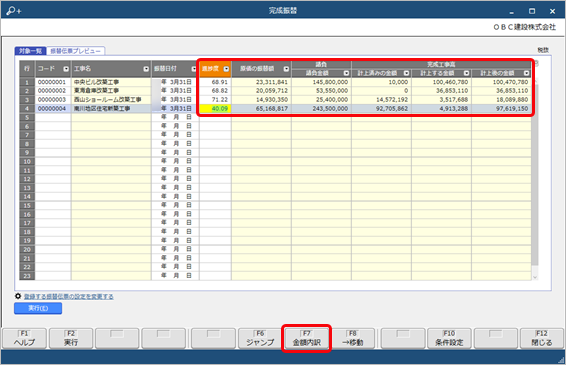The width and height of the screenshot is (566, 365).
Task: Click the 14,930,350 cost transfer cell
Action: [261, 100]
